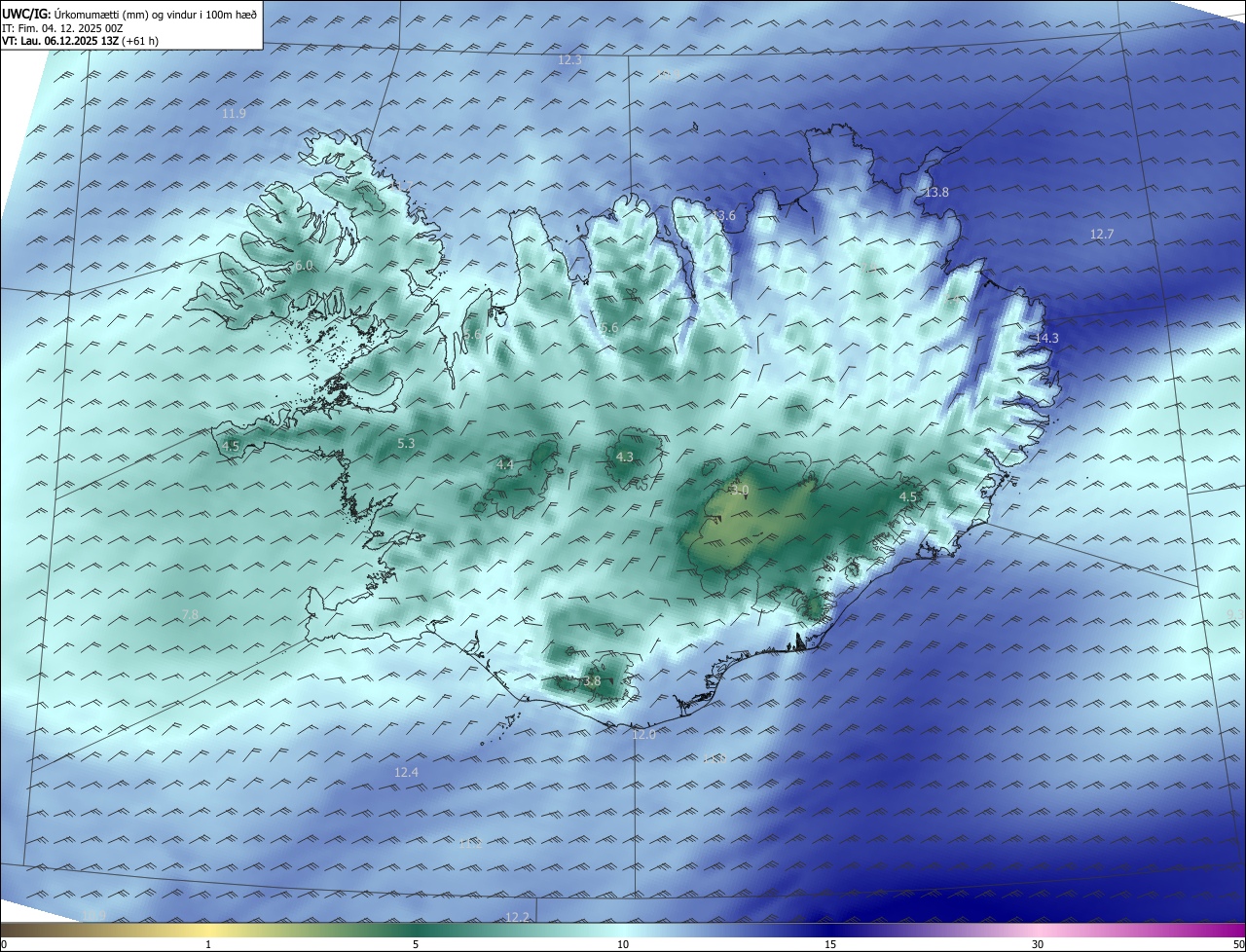Click the initial time line 'IT: Fim. 04. 12. 2025 00Z'
The height and width of the screenshot is (952, 1246).
click(x=62, y=28)
